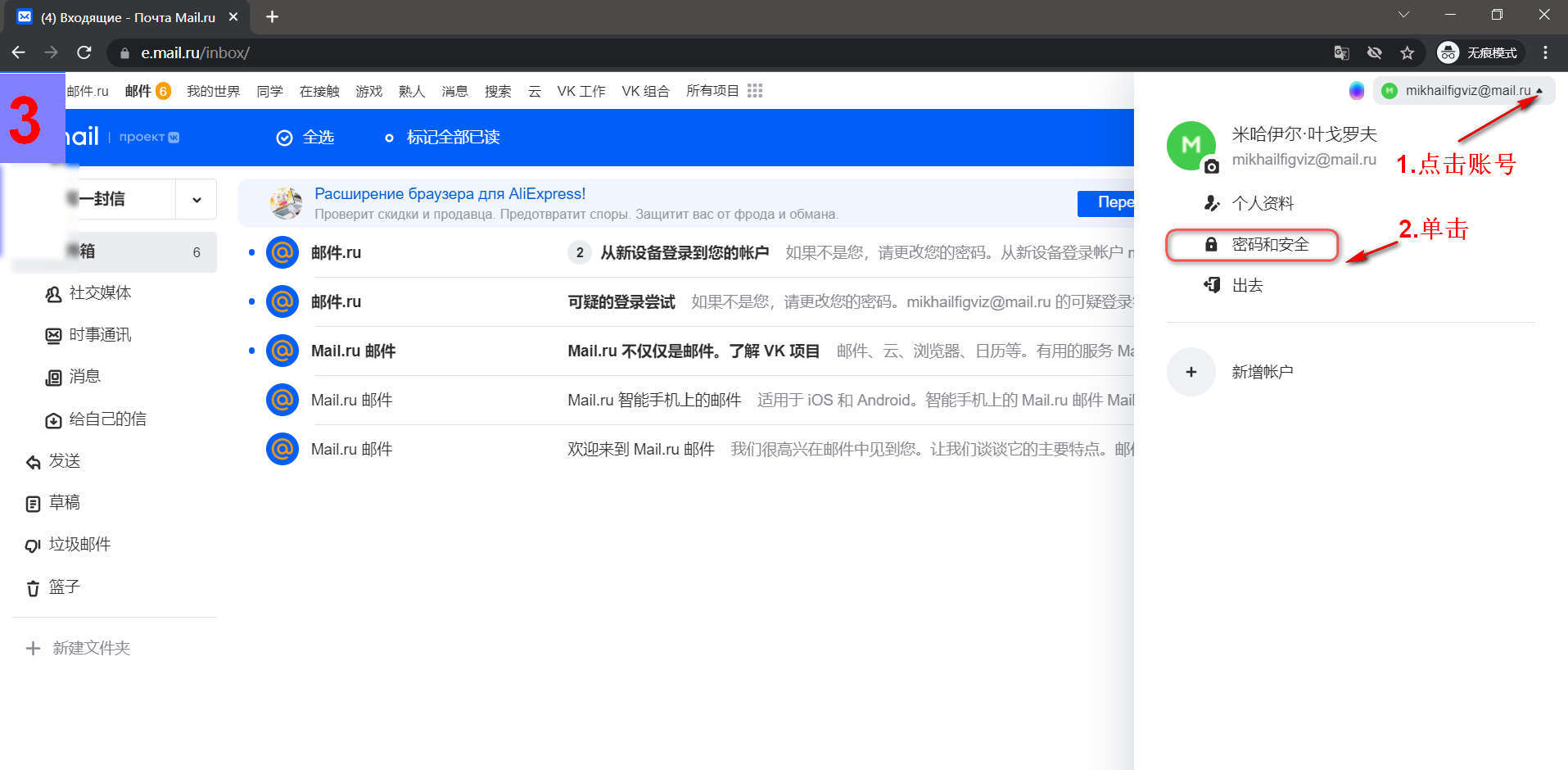Click the purple assistant orb icon
The width and height of the screenshot is (1568, 770).
(x=1357, y=91)
